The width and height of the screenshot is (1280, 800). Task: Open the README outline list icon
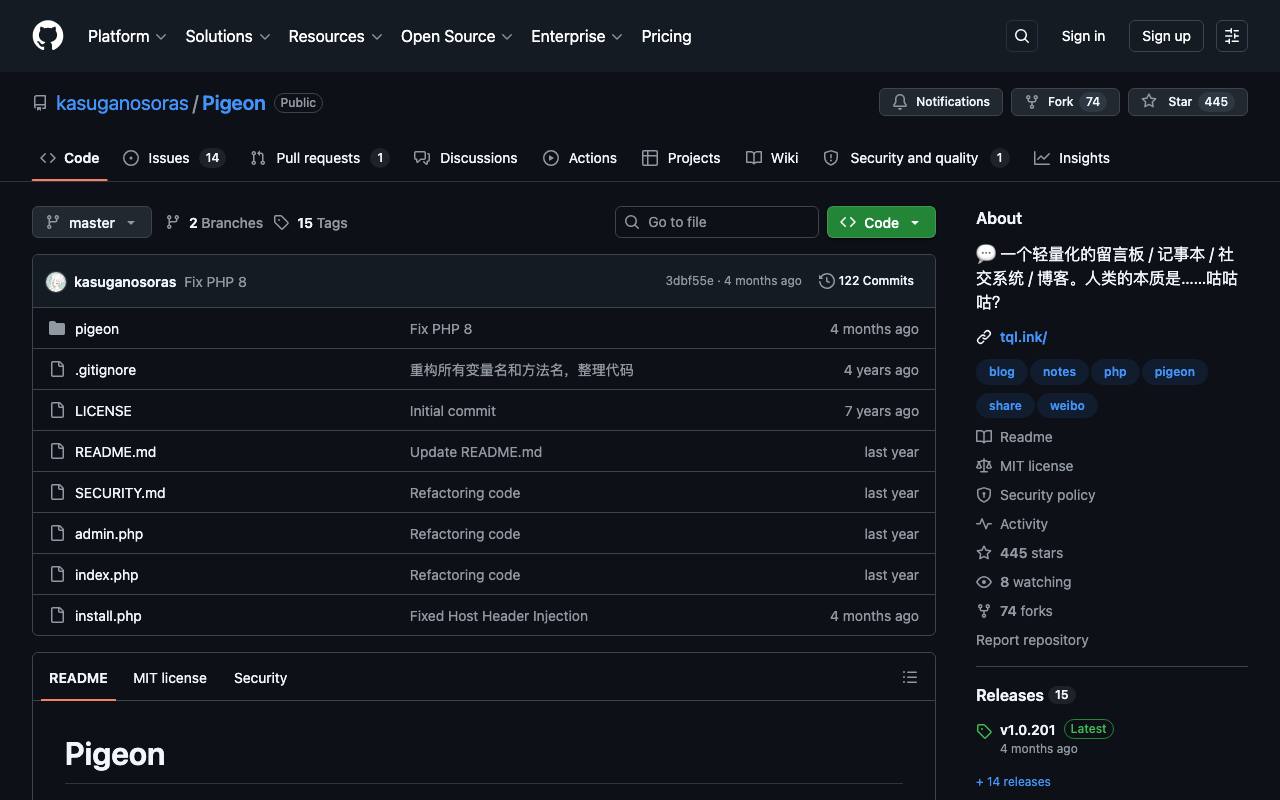910,678
